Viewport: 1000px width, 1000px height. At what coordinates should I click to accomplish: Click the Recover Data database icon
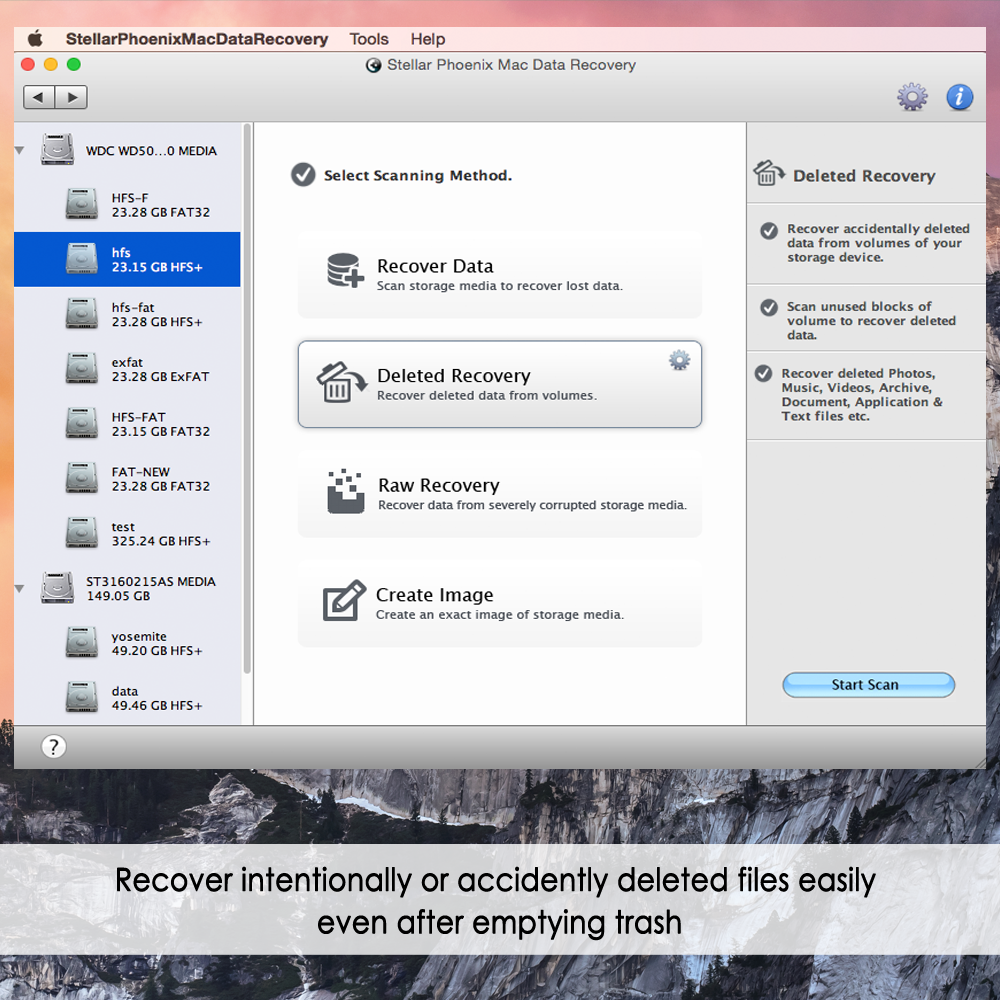[345, 270]
